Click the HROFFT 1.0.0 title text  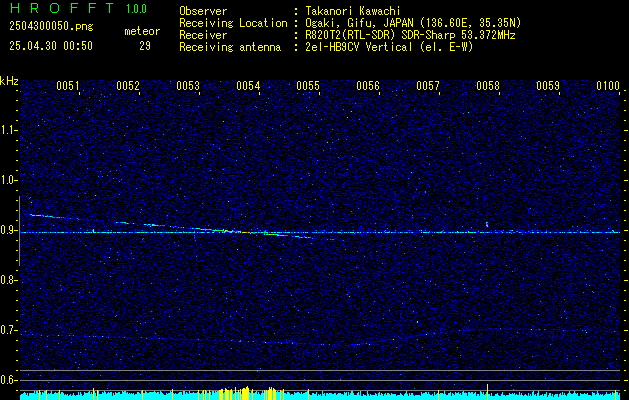[79, 8]
